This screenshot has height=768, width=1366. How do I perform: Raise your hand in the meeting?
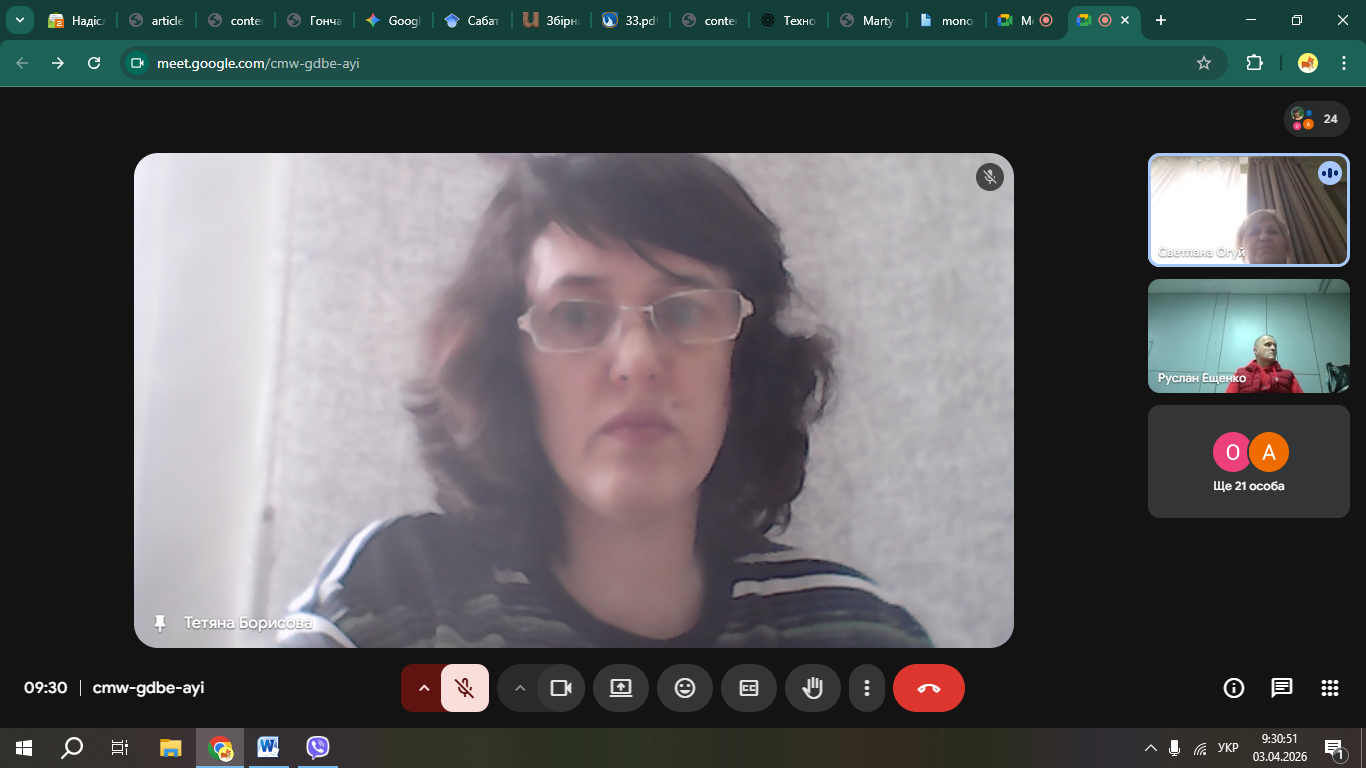(813, 688)
